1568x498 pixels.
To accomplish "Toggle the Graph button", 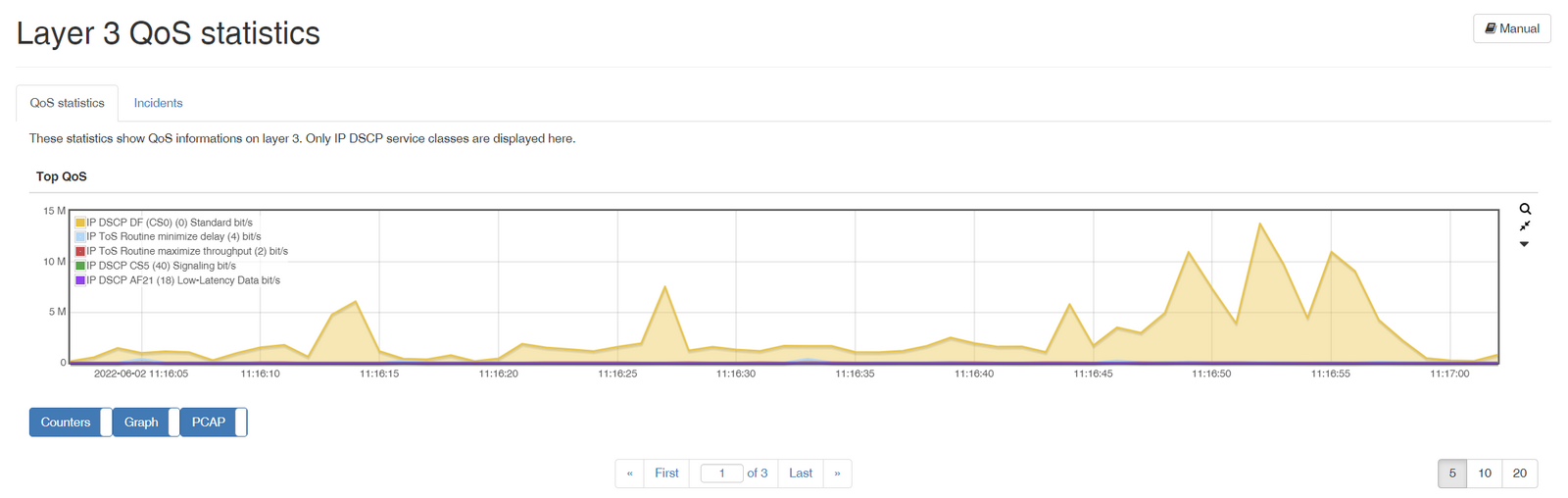I will point(141,423).
